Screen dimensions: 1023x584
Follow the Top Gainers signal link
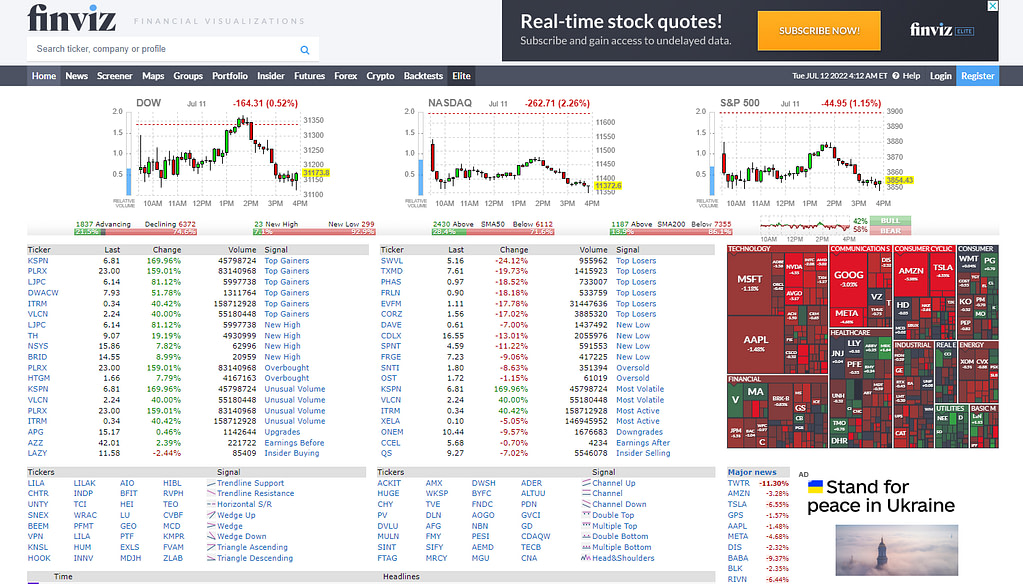[x=287, y=260]
